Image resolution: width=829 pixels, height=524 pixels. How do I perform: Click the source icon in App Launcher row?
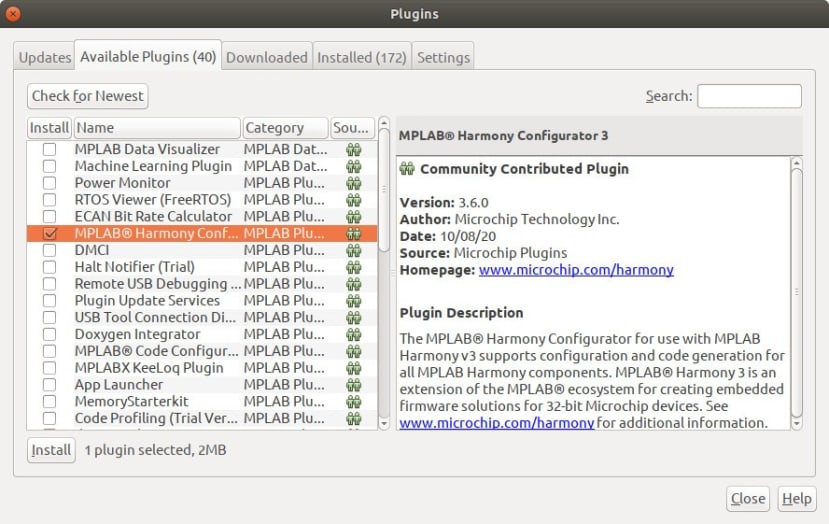[x=354, y=385]
